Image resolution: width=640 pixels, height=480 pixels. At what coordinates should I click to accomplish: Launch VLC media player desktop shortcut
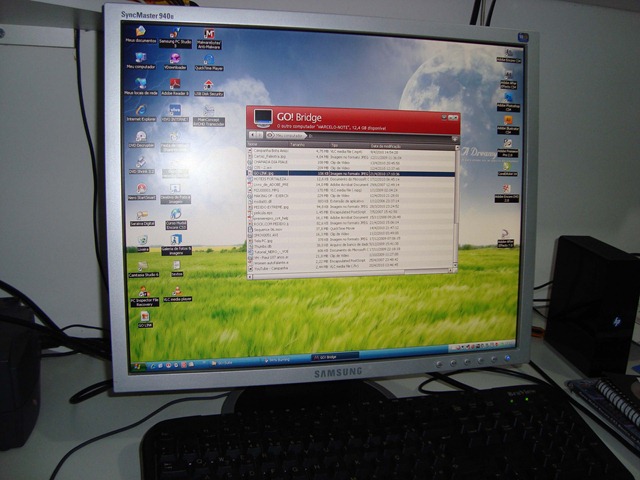pyautogui.click(x=178, y=294)
